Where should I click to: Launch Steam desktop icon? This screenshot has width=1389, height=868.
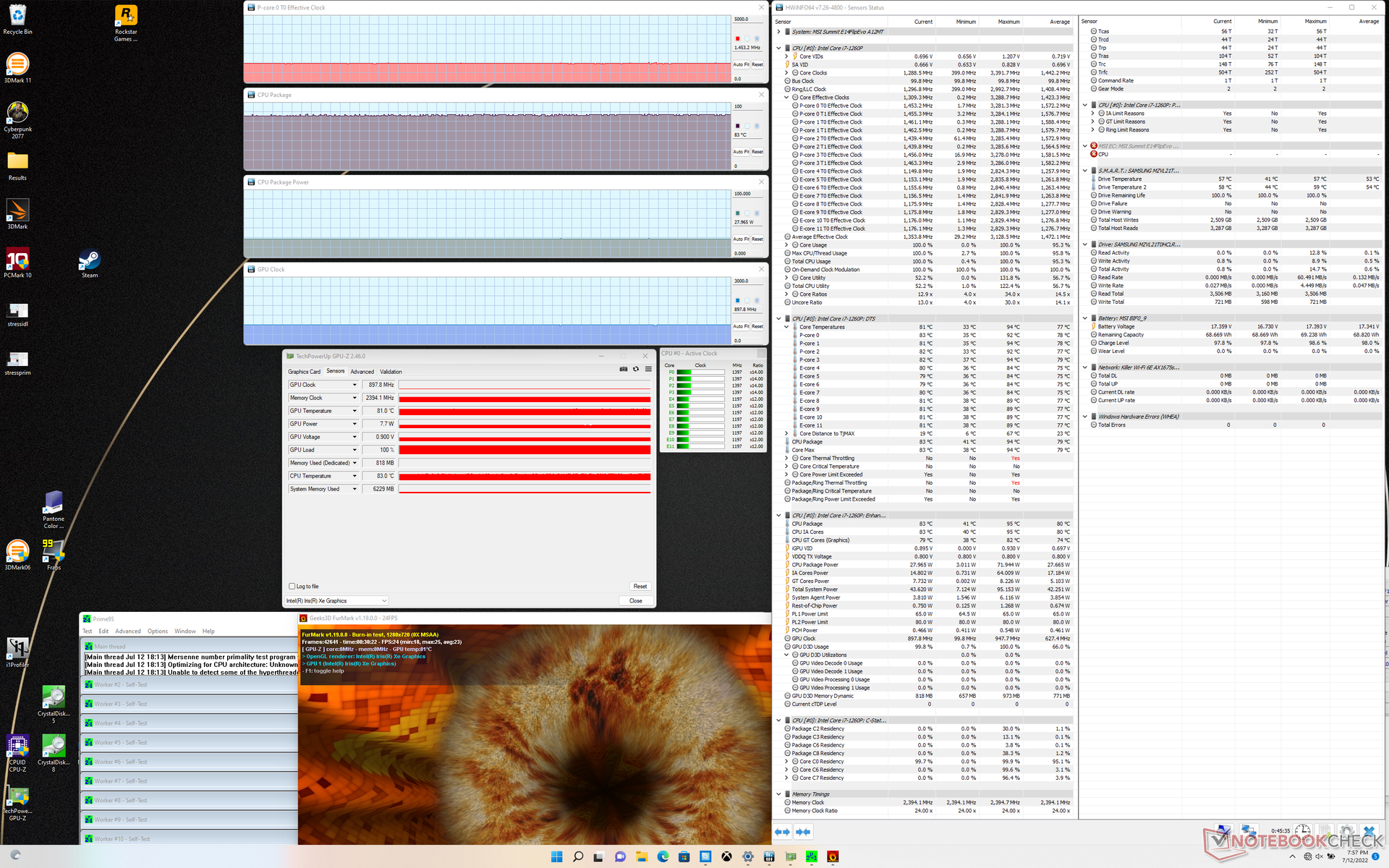(90, 263)
